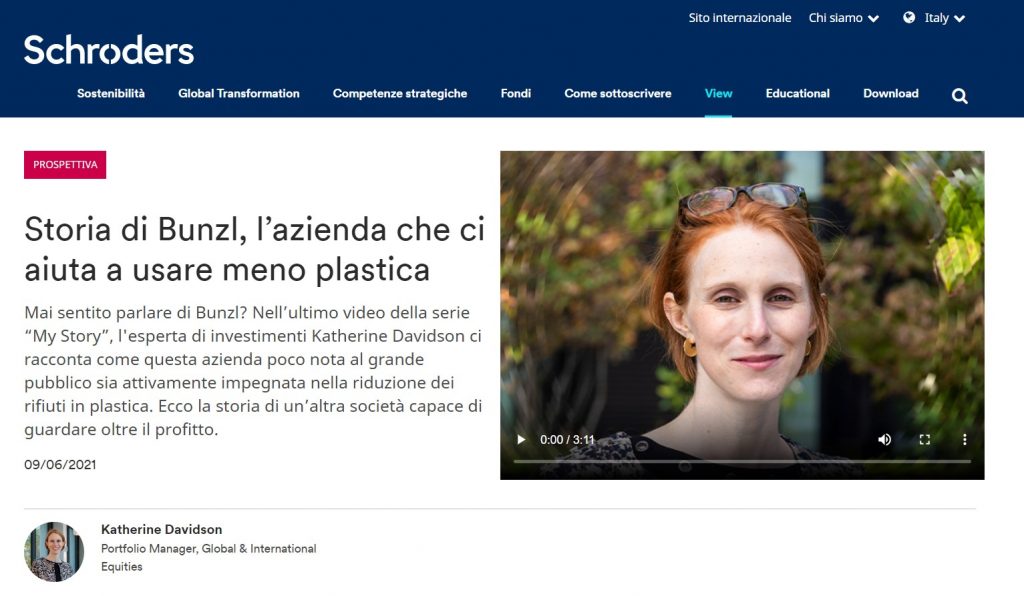Click the globe icon beside Italy
This screenshot has width=1024, height=596.
[909, 18]
